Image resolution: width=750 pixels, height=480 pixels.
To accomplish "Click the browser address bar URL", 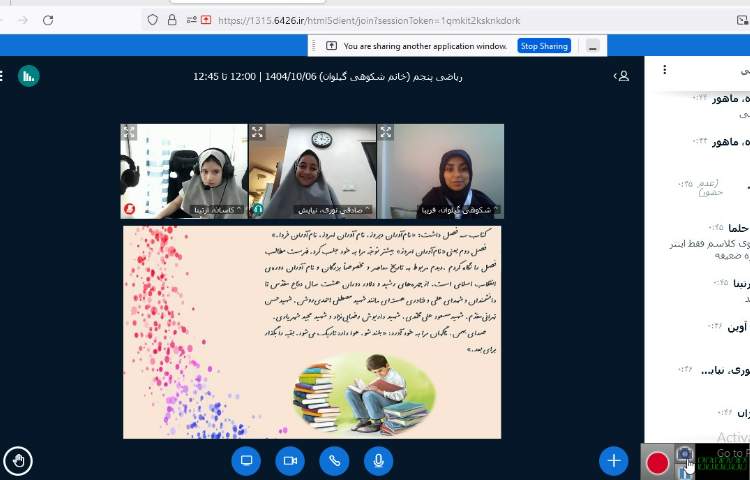I will click(370, 20).
